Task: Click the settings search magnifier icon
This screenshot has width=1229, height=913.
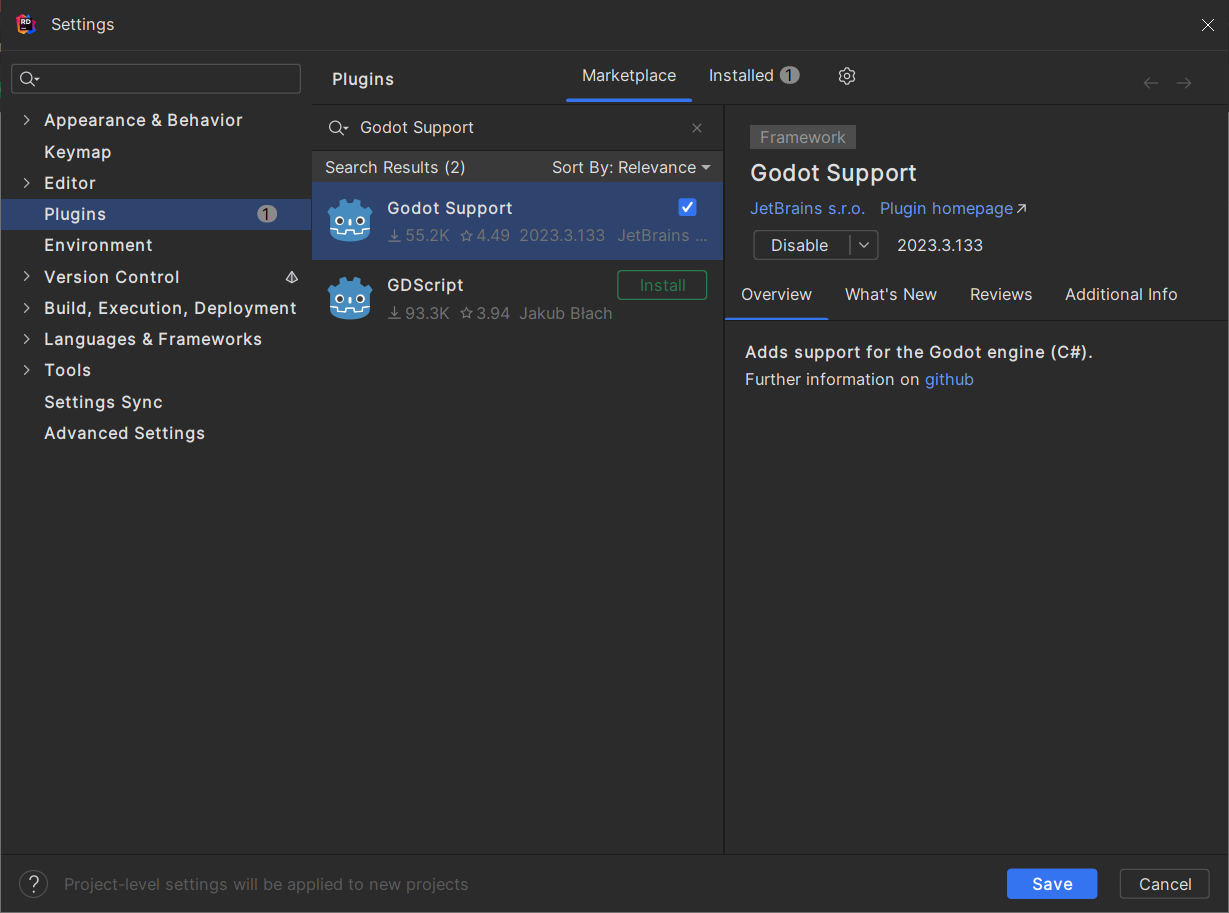Action: [29, 79]
